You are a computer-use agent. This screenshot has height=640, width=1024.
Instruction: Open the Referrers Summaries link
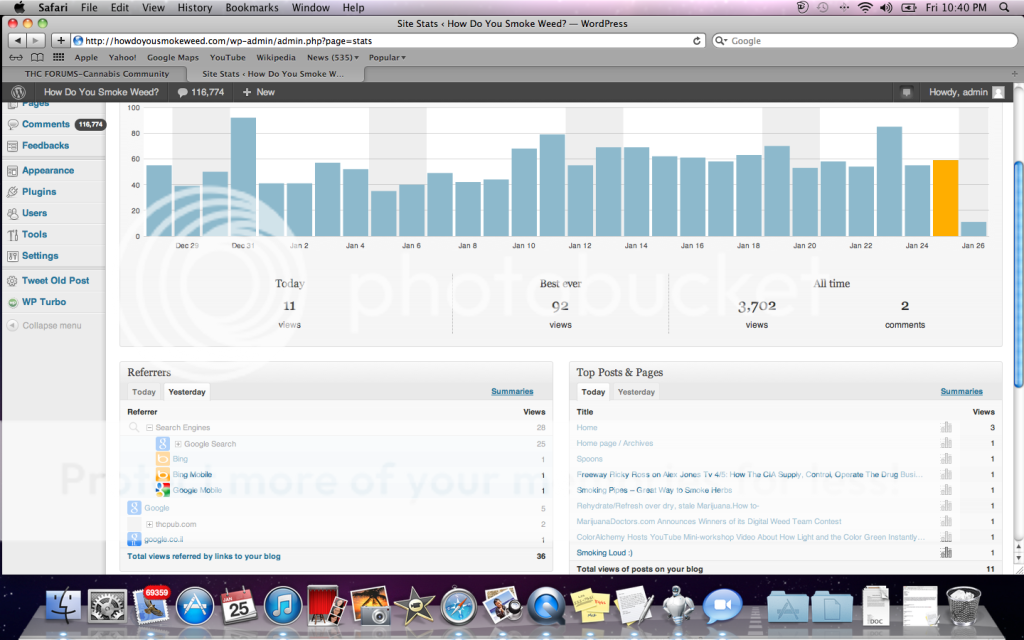pos(512,391)
